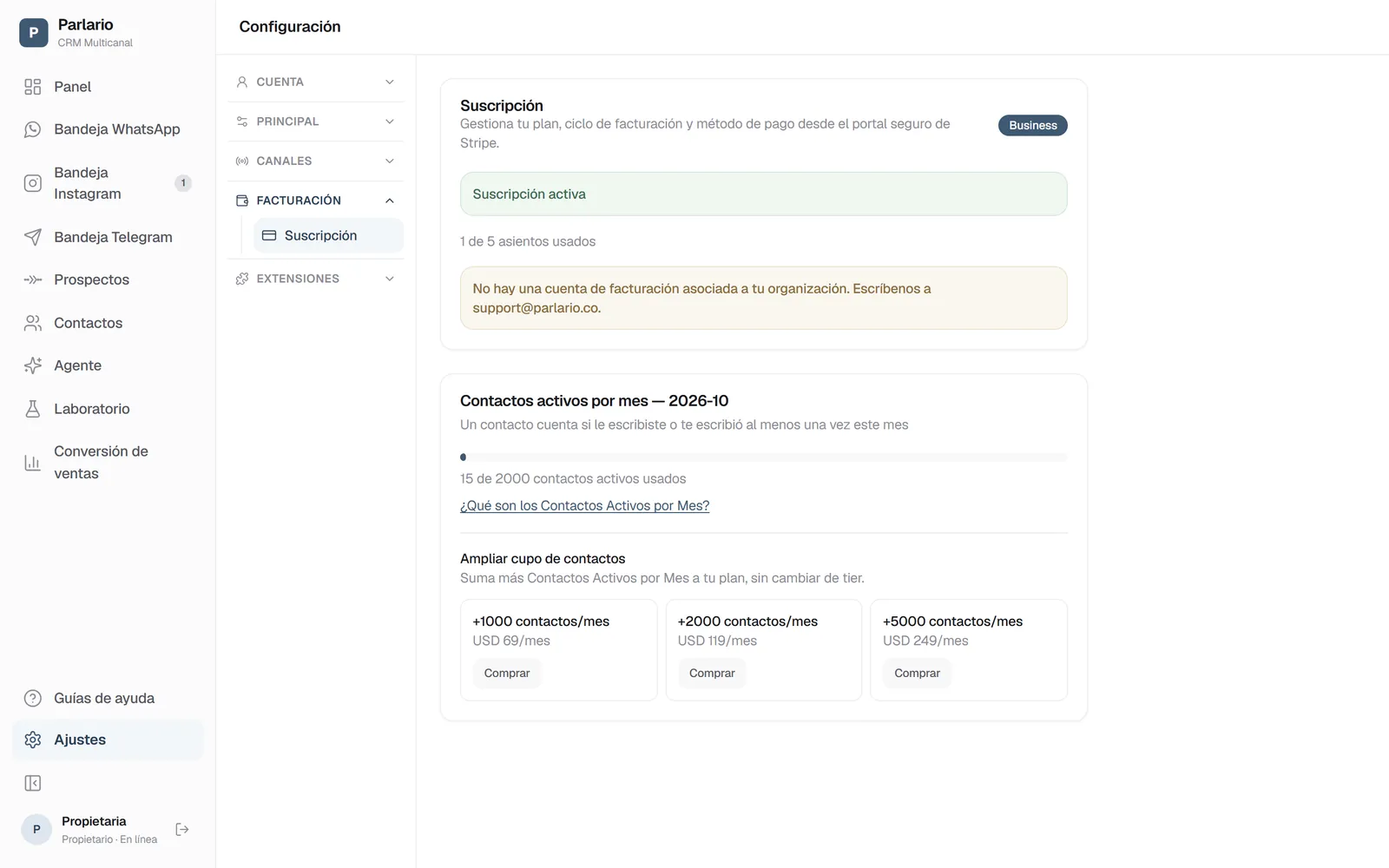Buy the +2000 contactos/mes add-on
The width and height of the screenshot is (1389, 868).
click(712, 673)
